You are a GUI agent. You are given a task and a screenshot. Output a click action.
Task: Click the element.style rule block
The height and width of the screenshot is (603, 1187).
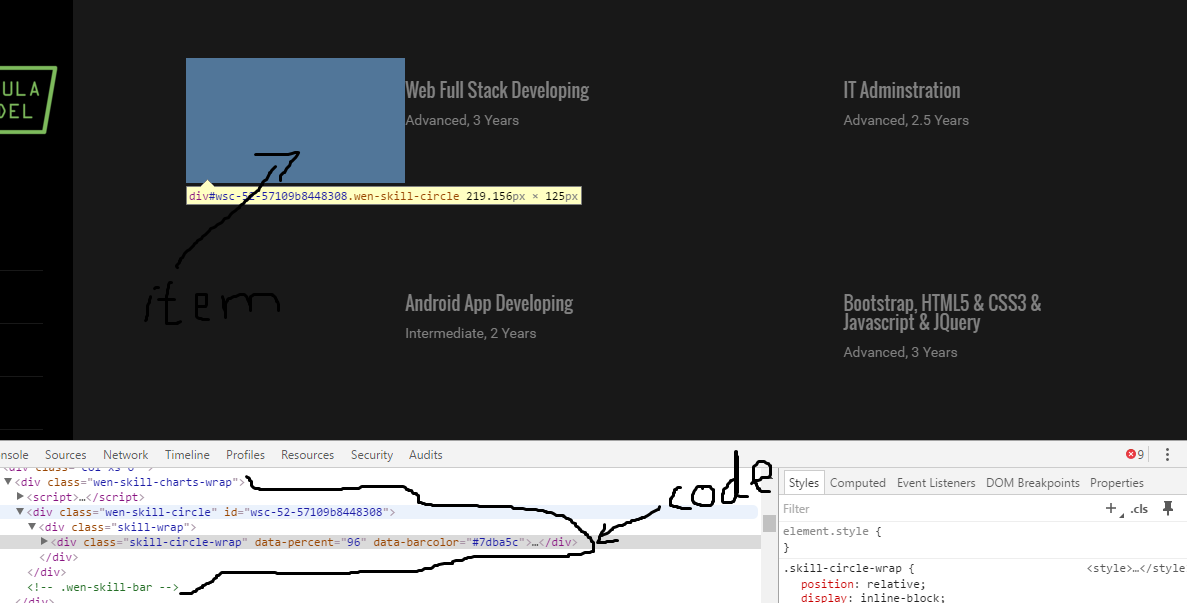(x=983, y=539)
